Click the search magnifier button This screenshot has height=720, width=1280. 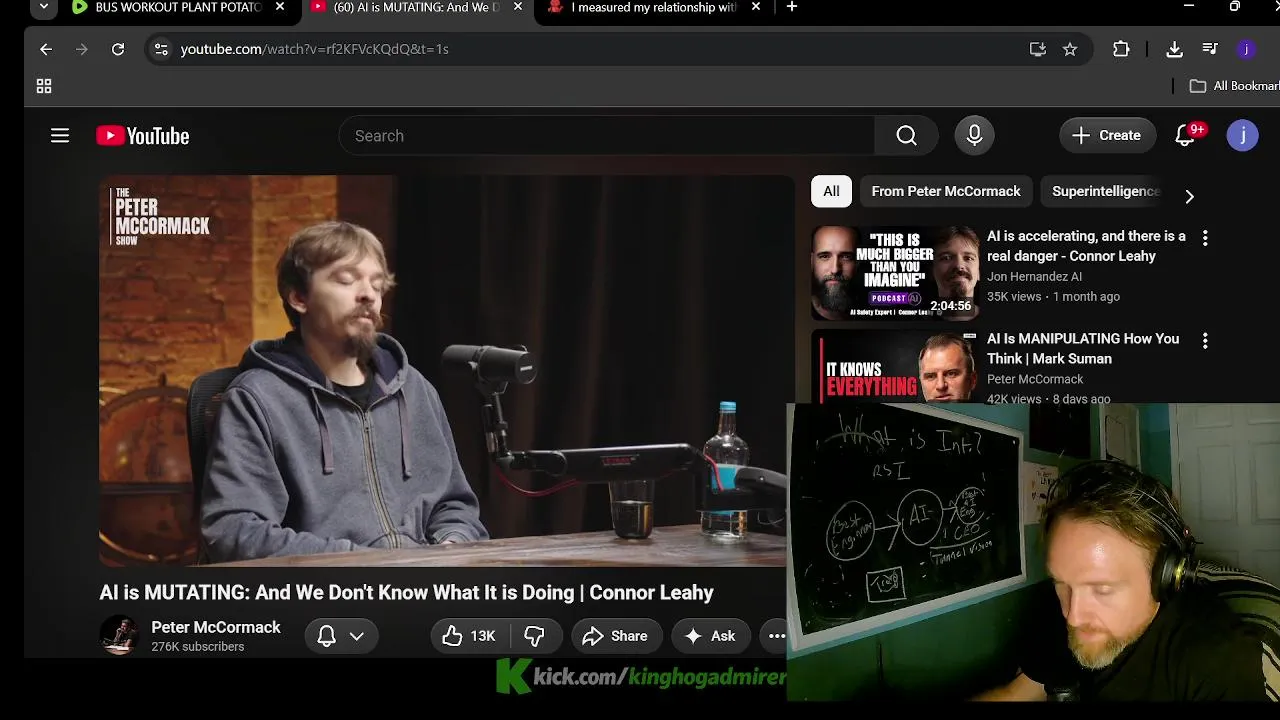click(906, 136)
